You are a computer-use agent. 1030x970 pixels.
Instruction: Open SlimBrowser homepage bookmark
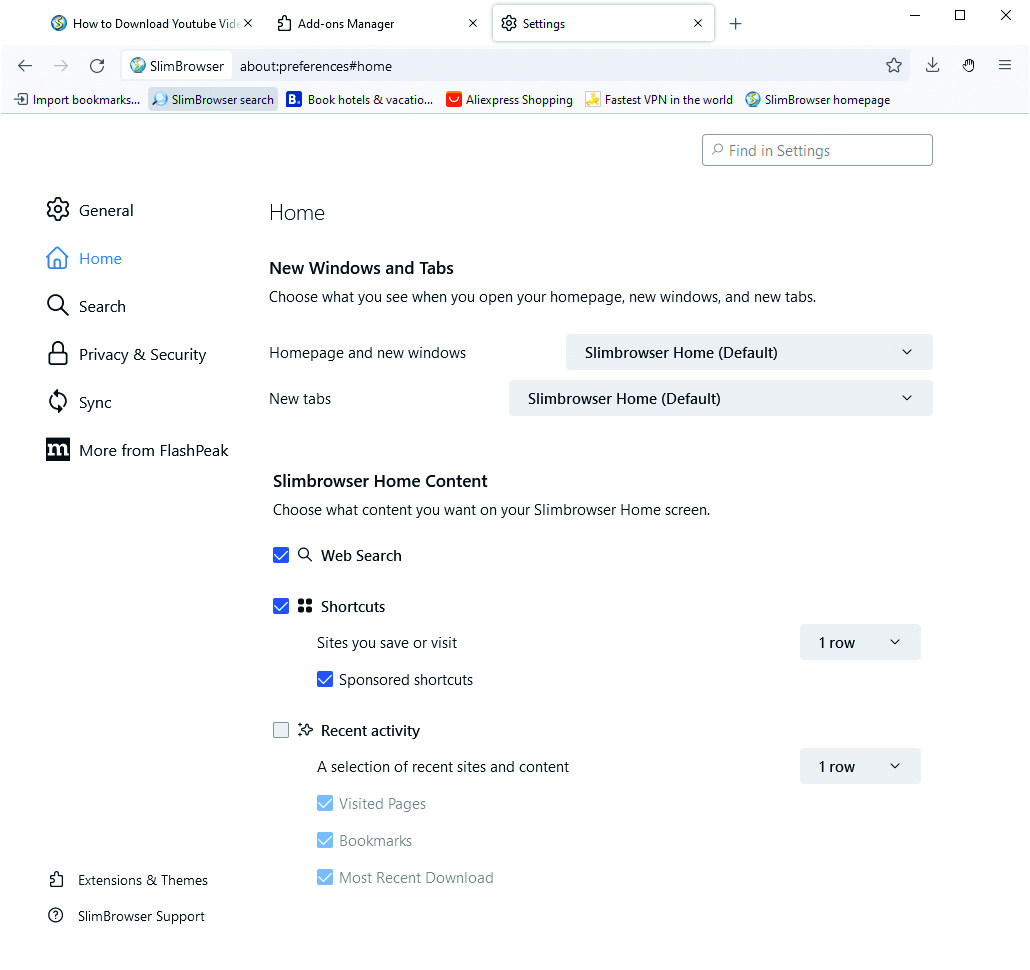pos(818,99)
